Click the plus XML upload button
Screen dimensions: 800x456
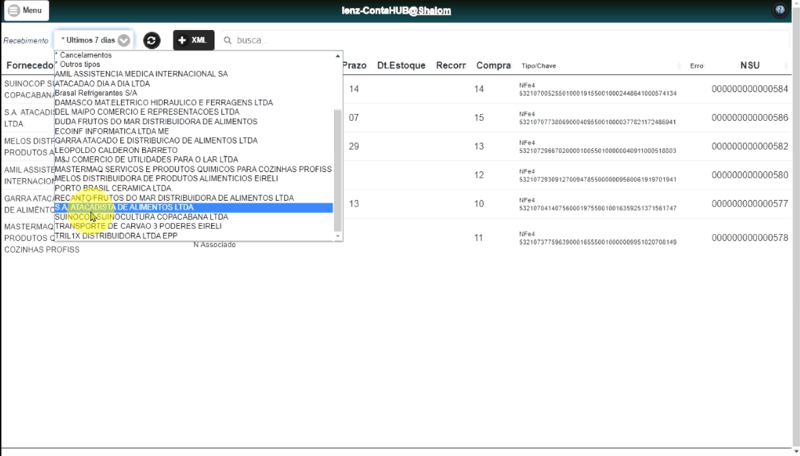pyautogui.click(x=193, y=40)
